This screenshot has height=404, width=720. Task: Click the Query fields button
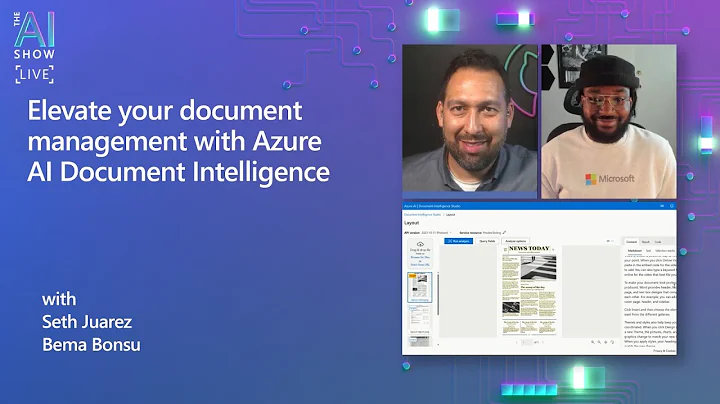click(x=487, y=241)
